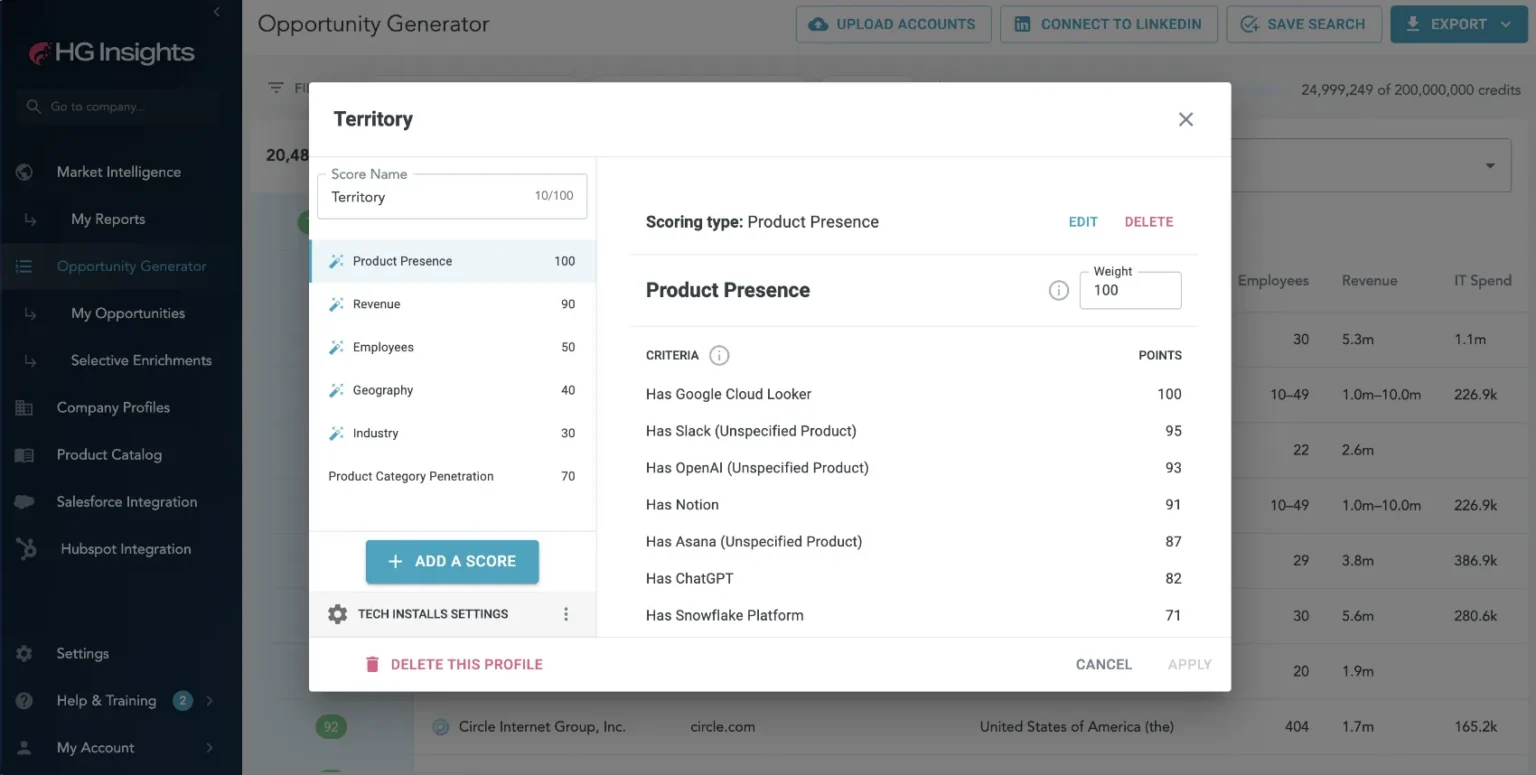Click the Help & Training question icon

pos(25,701)
